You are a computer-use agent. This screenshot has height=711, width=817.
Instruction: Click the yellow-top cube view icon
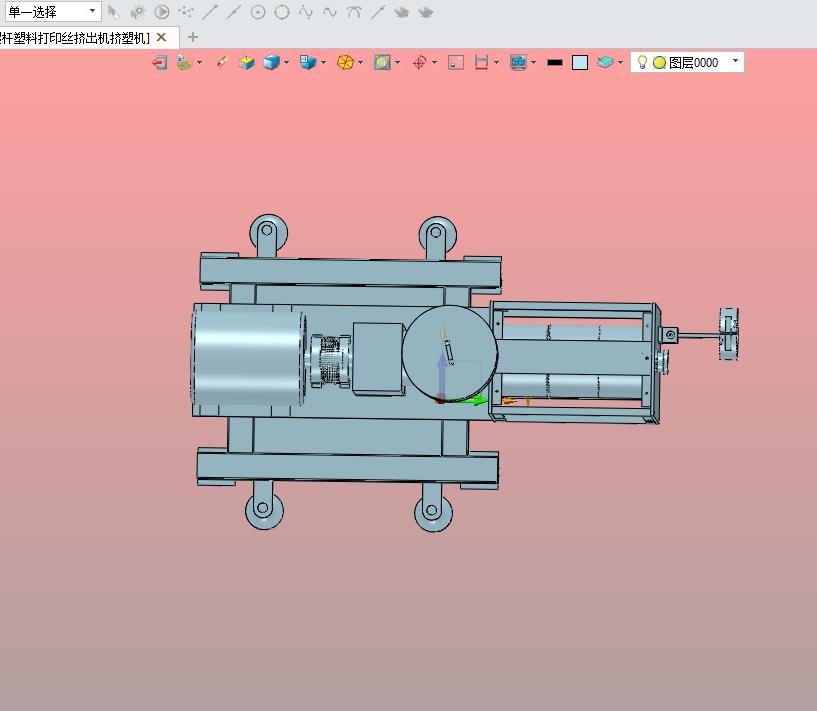coord(246,63)
